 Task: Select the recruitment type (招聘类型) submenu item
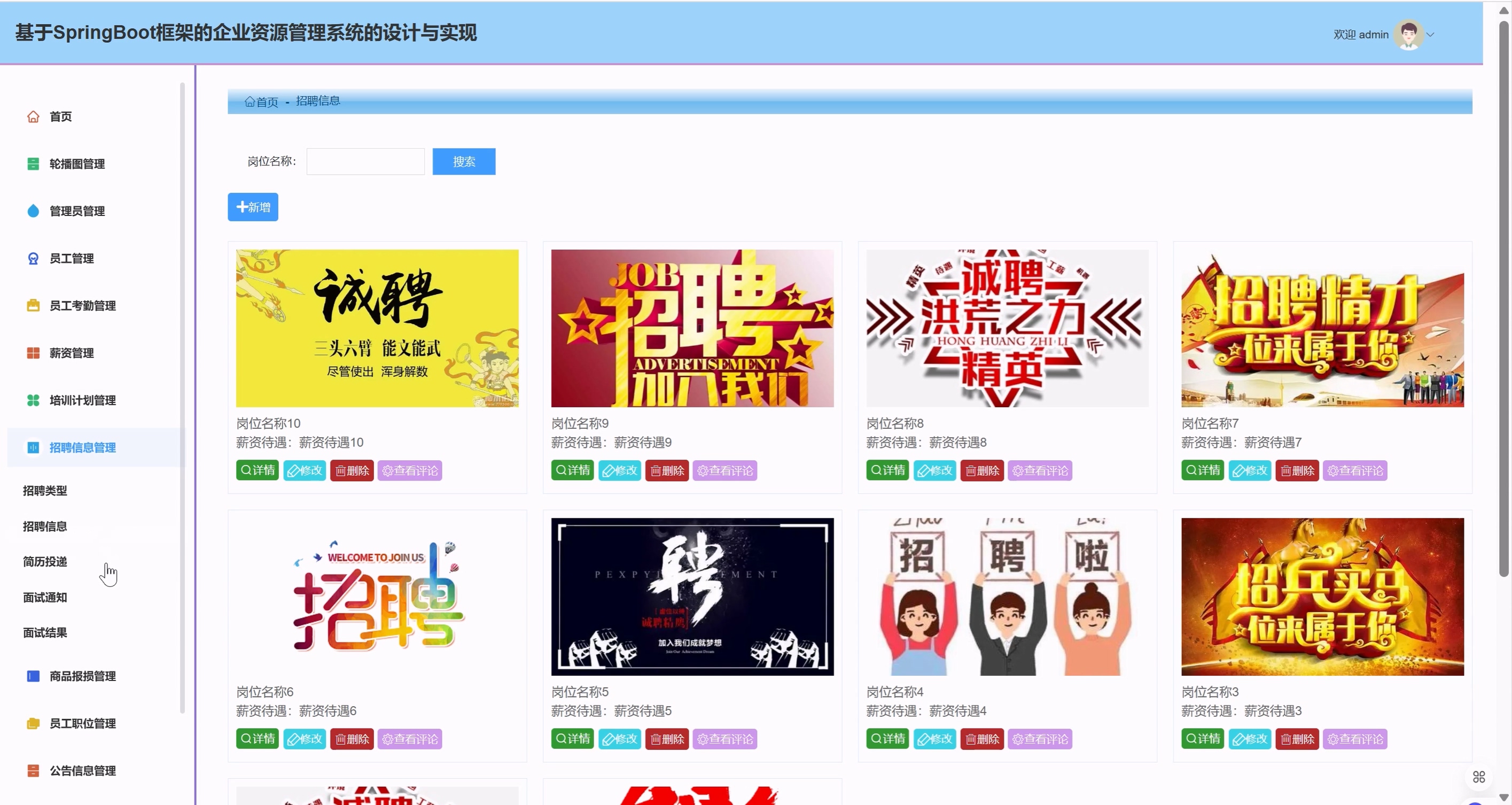click(44, 491)
